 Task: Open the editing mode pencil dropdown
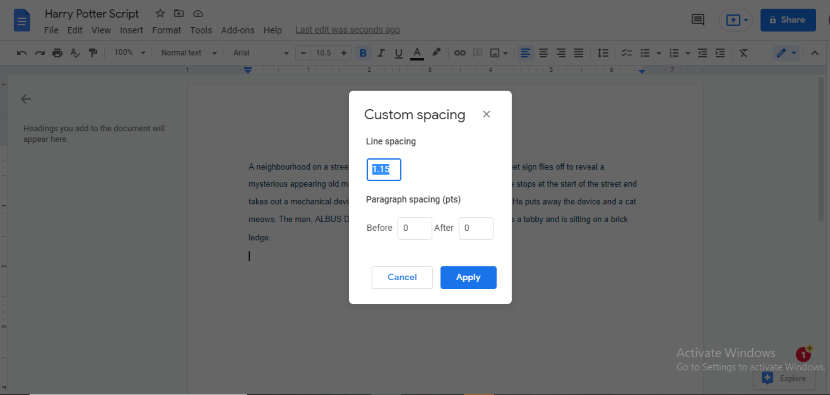786,53
